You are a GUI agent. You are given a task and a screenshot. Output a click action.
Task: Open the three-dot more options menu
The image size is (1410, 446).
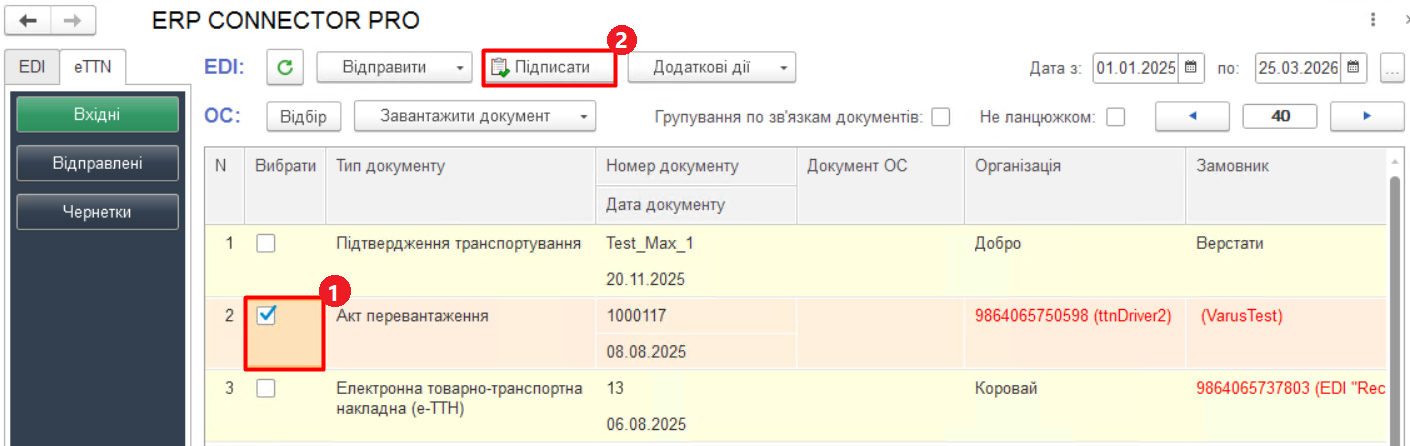coord(1373,20)
